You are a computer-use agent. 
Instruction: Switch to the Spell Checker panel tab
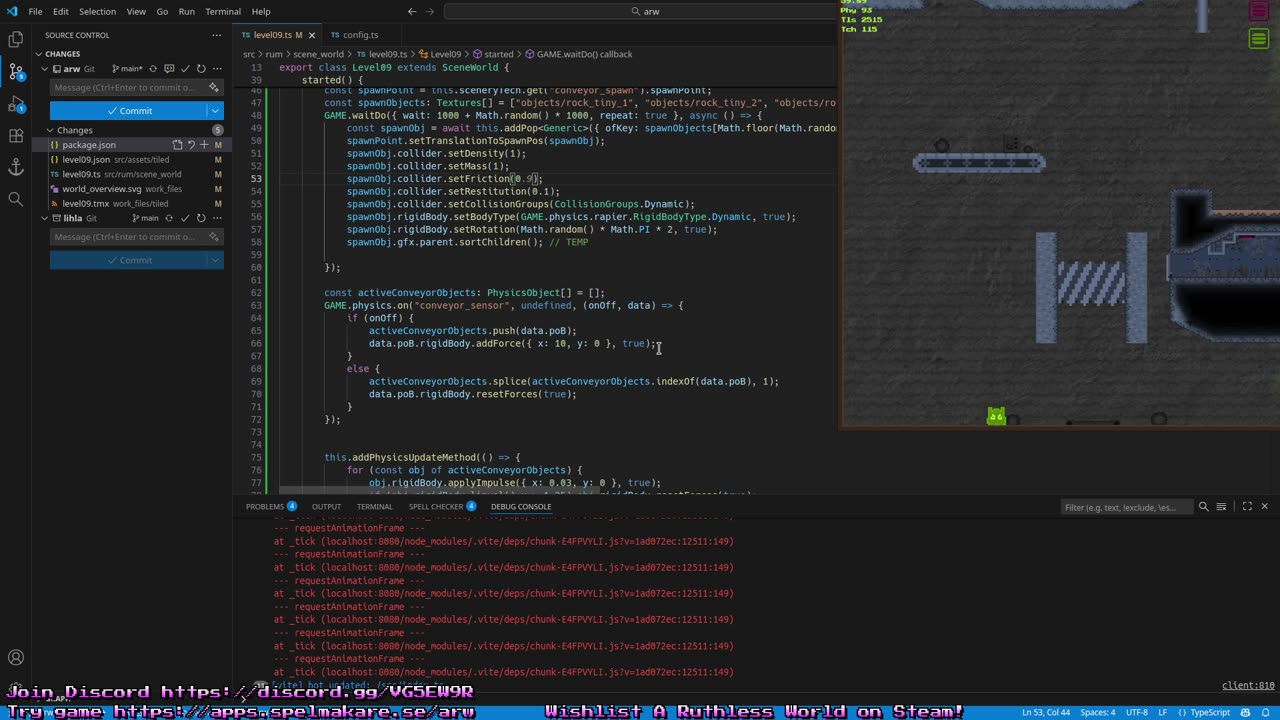click(x=442, y=507)
